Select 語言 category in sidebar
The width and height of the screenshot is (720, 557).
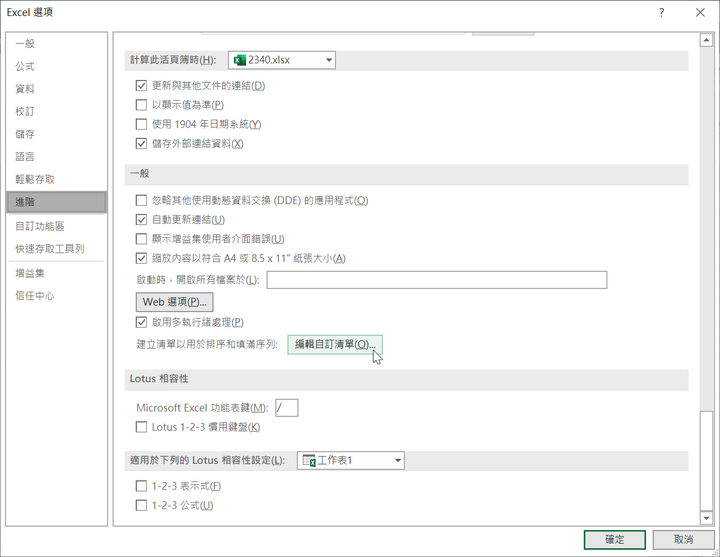coord(56,157)
